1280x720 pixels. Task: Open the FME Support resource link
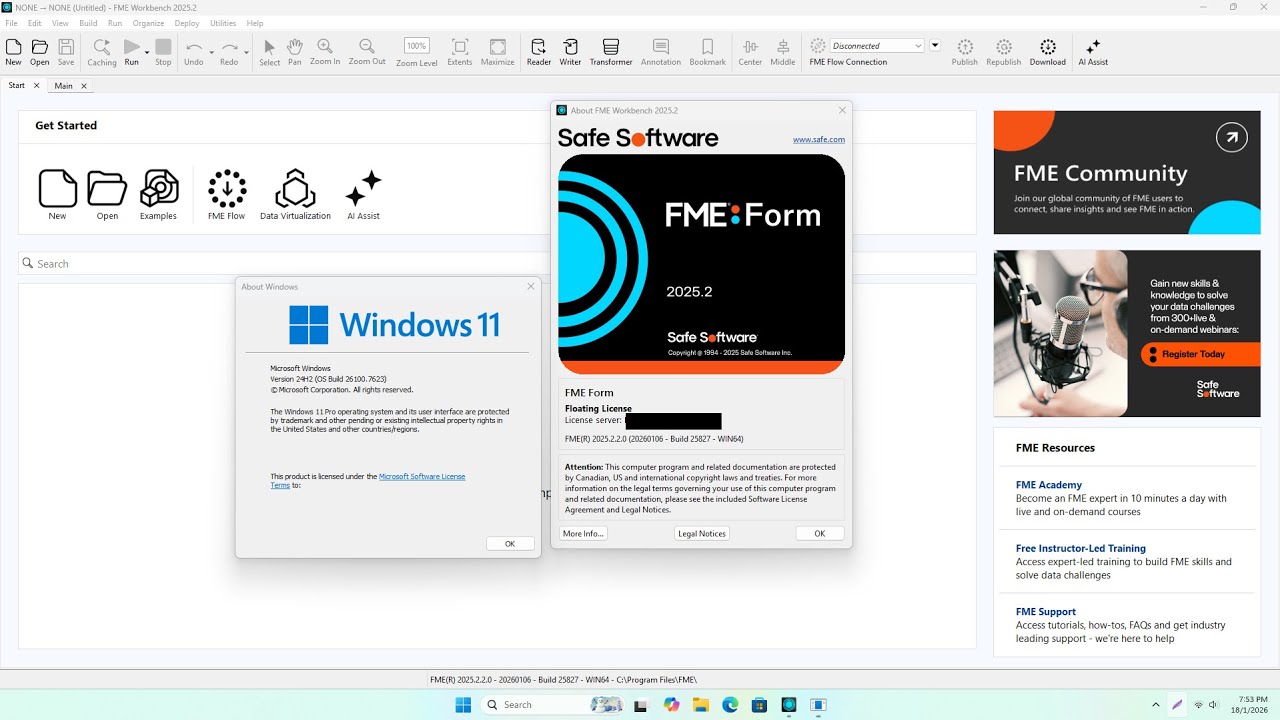1046,611
